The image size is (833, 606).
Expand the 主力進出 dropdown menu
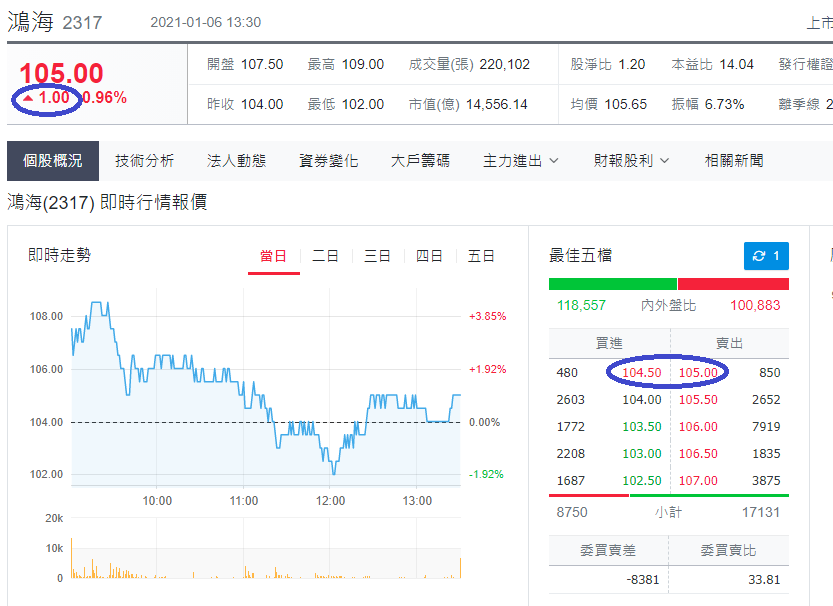tap(521, 161)
